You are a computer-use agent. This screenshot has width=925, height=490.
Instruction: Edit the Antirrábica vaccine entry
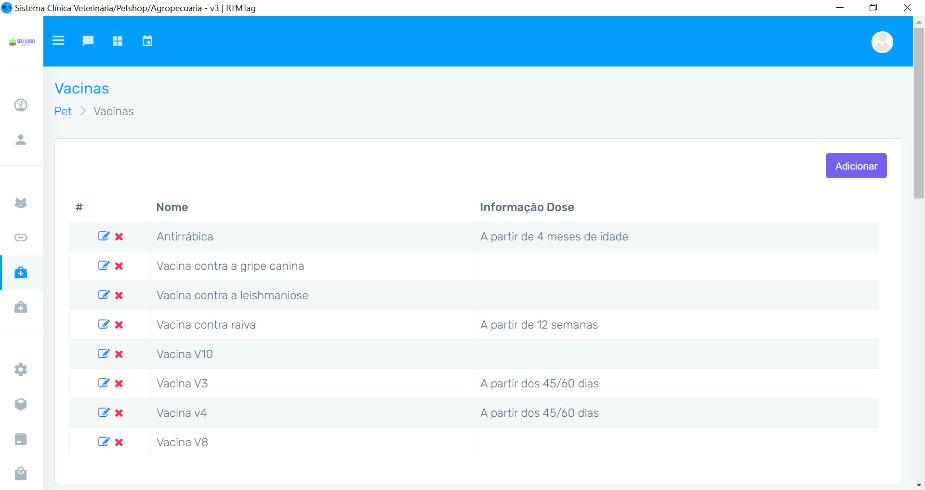[x=103, y=237]
